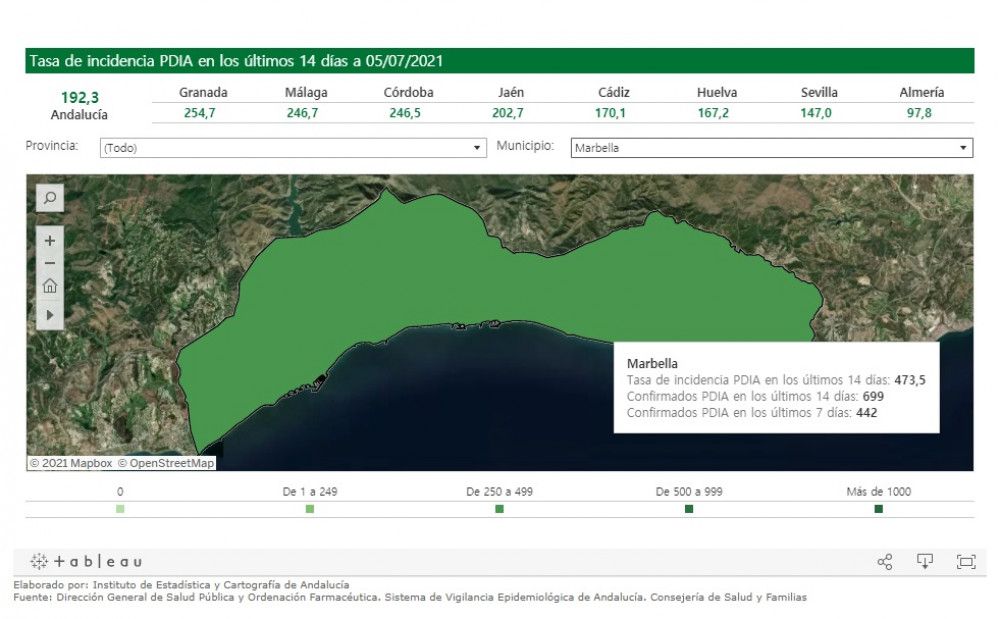1000x619 pixels.
Task: Click the Más de 1000 legend label
Action: [x=879, y=492]
